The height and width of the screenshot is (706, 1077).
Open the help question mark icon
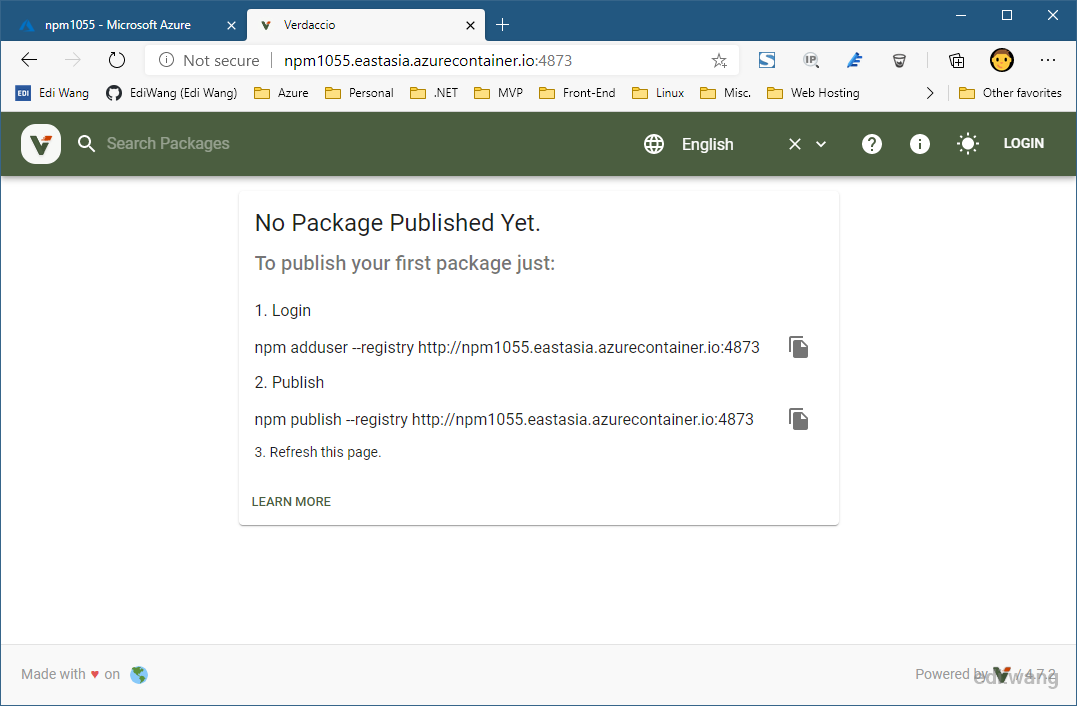pos(872,144)
